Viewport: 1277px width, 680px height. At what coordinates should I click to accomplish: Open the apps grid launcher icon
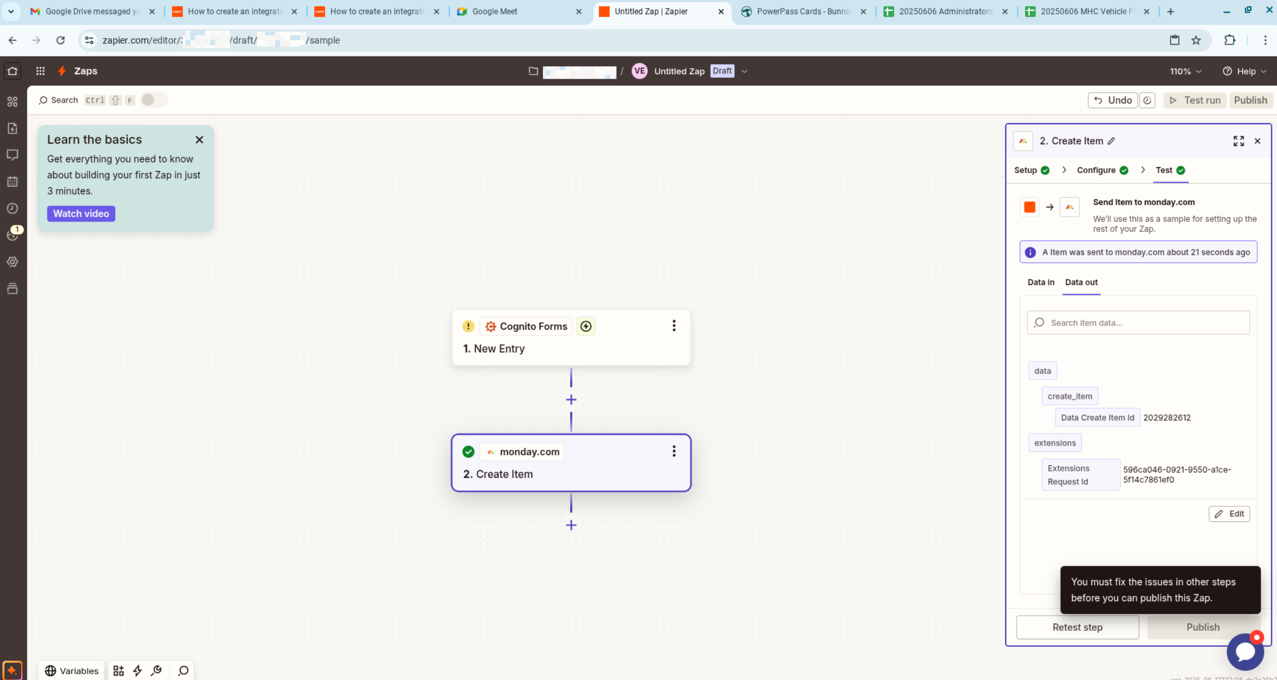[x=40, y=71]
